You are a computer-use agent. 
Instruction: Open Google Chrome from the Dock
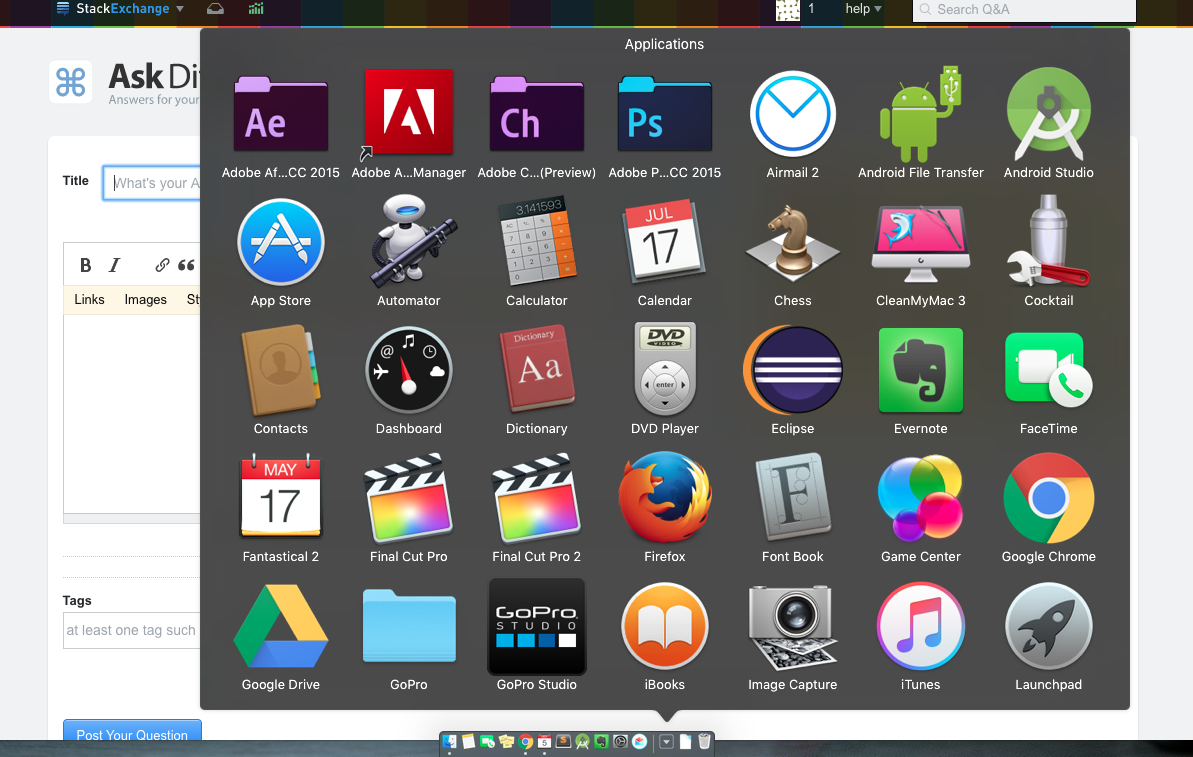tap(525, 741)
